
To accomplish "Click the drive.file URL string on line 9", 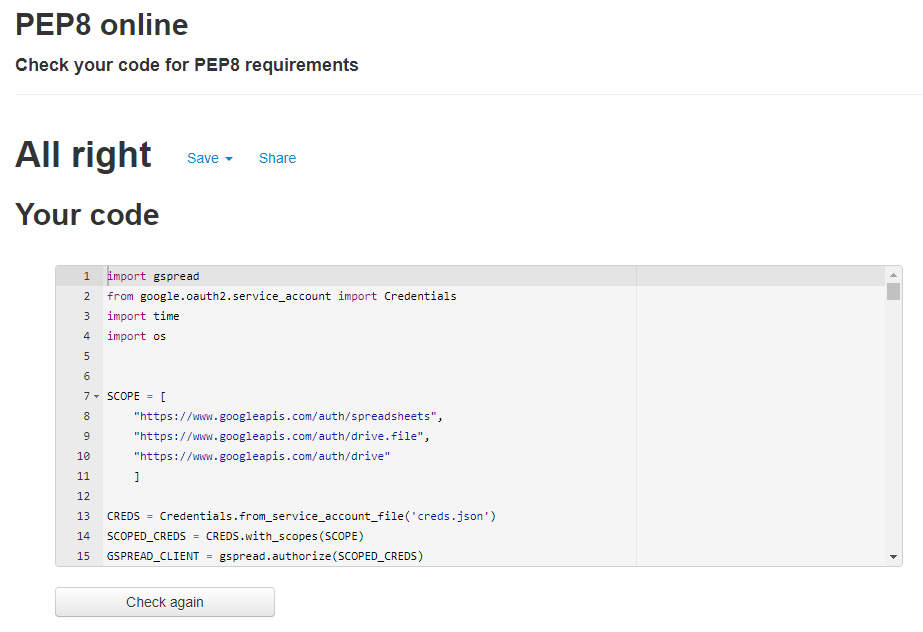I will click(x=278, y=436).
